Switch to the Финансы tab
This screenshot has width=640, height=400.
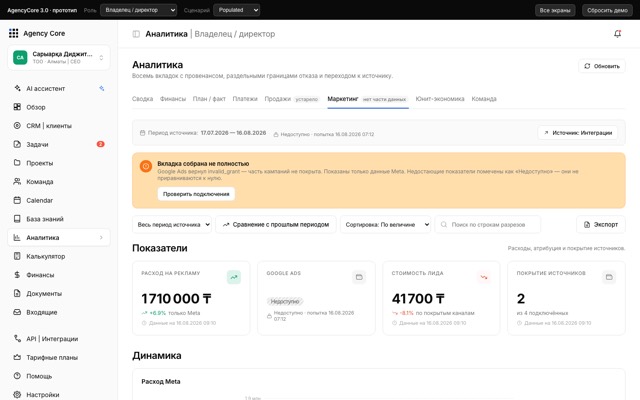(173, 99)
